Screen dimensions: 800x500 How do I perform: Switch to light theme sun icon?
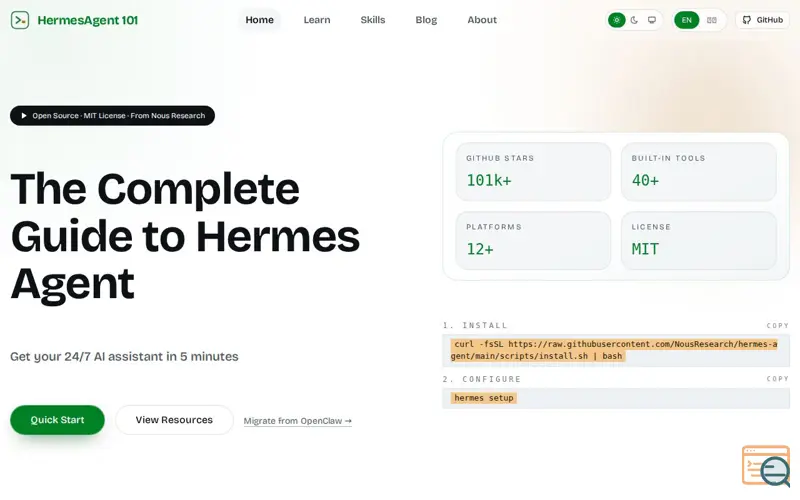[616, 20]
